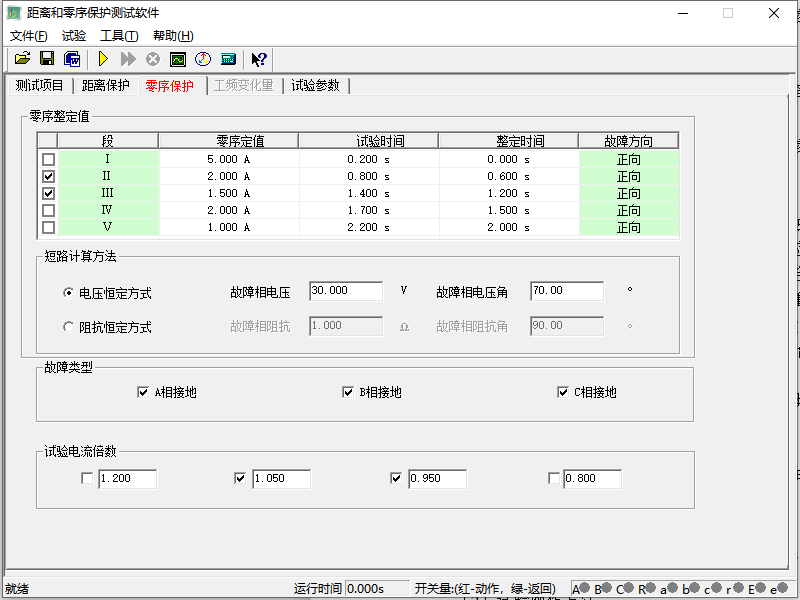The height and width of the screenshot is (600, 800).
Task: Open the waveform monitor icon
Action: click(x=178, y=60)
